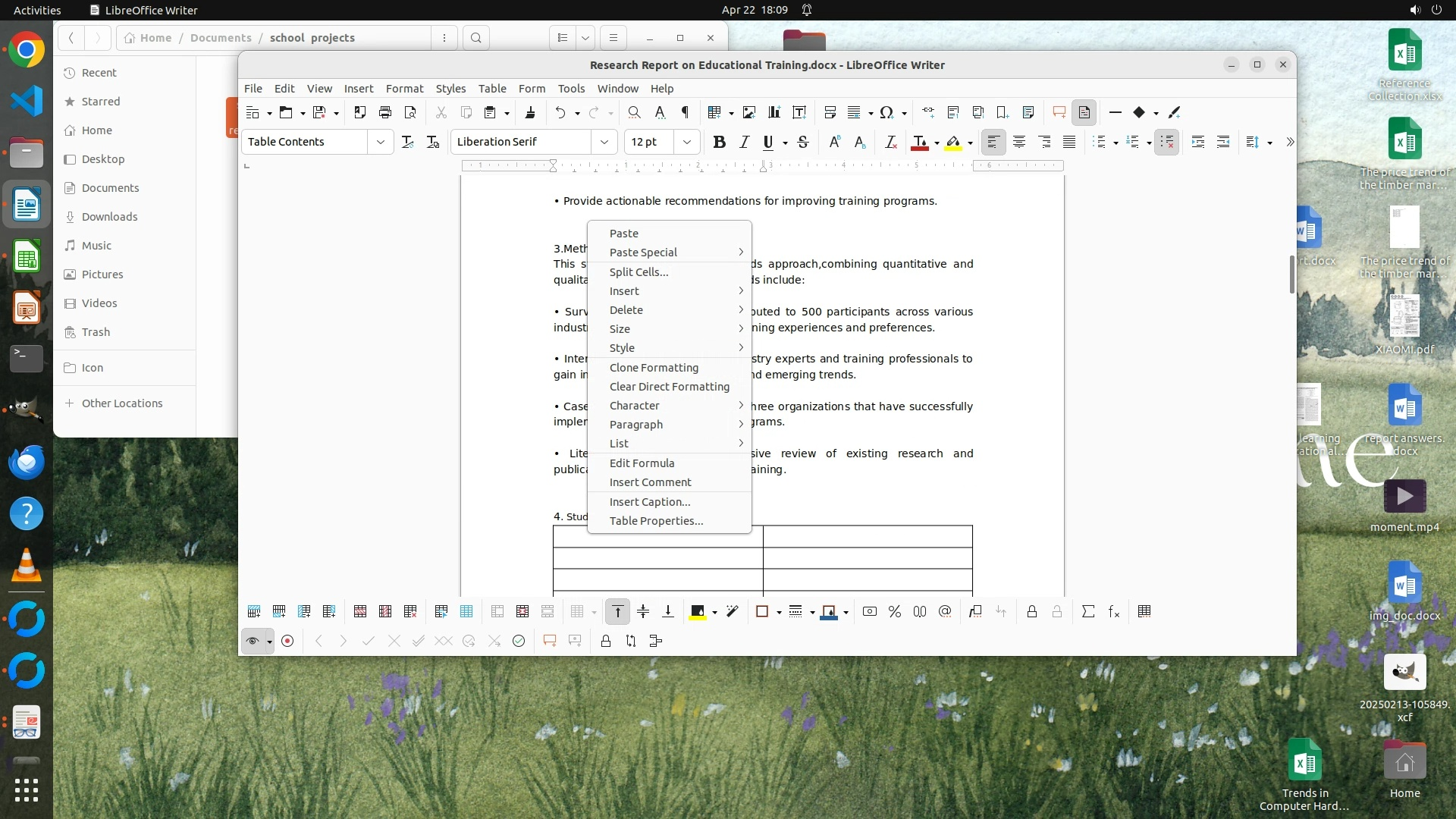
Task: Select Split Cells... context menu entry
Action: tap(639, 272)
